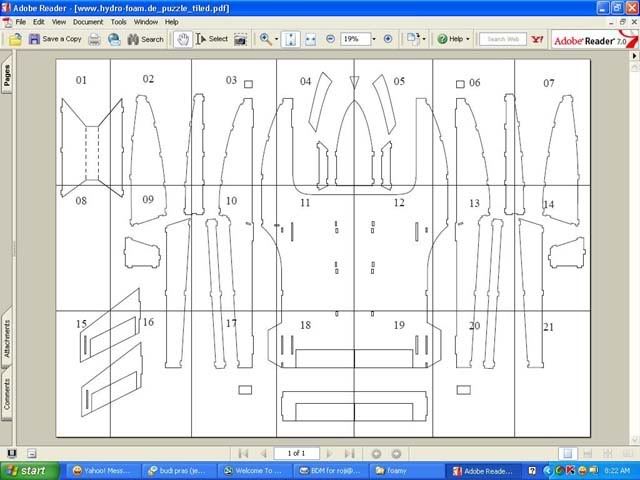Viewport: 640px width, 480px height.
Task: Toggle Fit Width view button
Action: point(311,40)
